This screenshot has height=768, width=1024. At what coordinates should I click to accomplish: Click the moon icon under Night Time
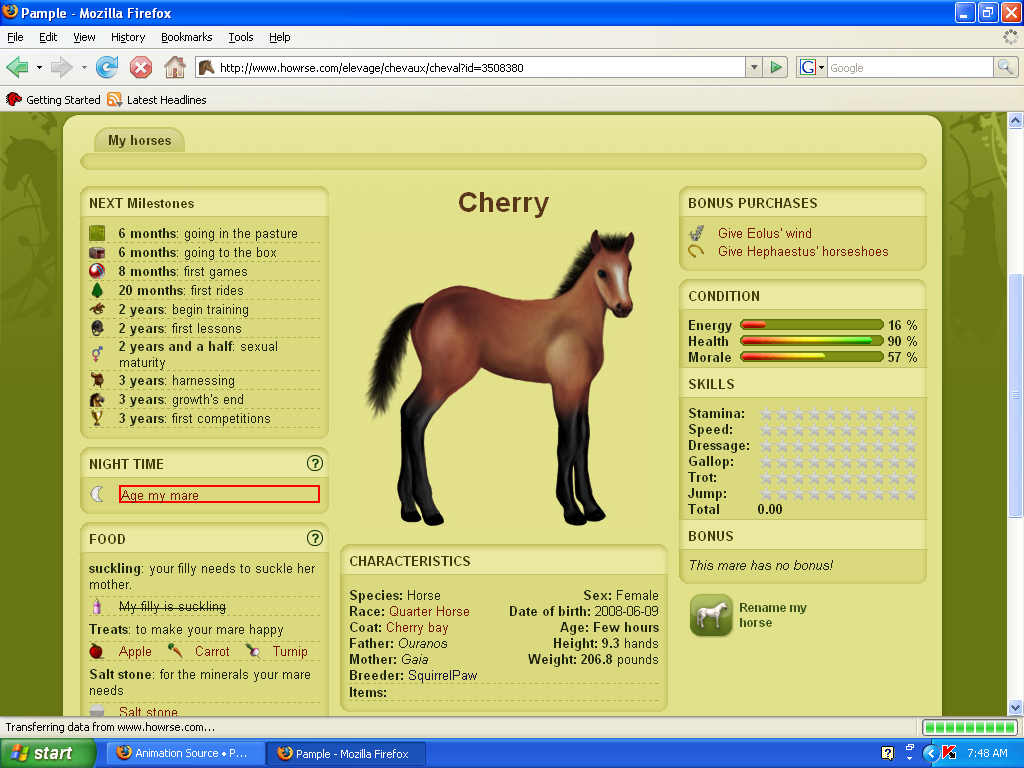point(97,494)
